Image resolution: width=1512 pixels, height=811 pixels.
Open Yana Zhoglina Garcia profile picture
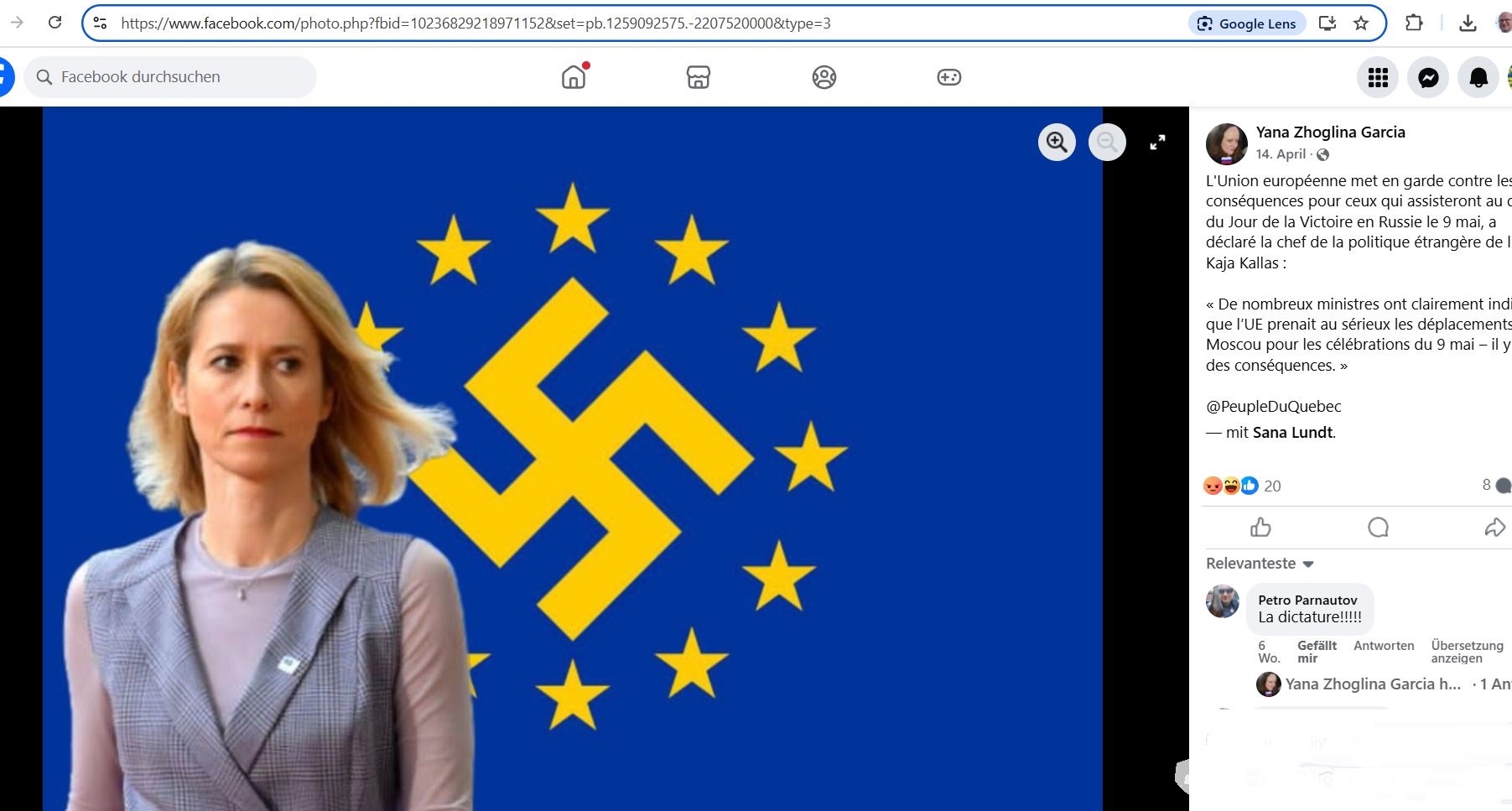1226,143
